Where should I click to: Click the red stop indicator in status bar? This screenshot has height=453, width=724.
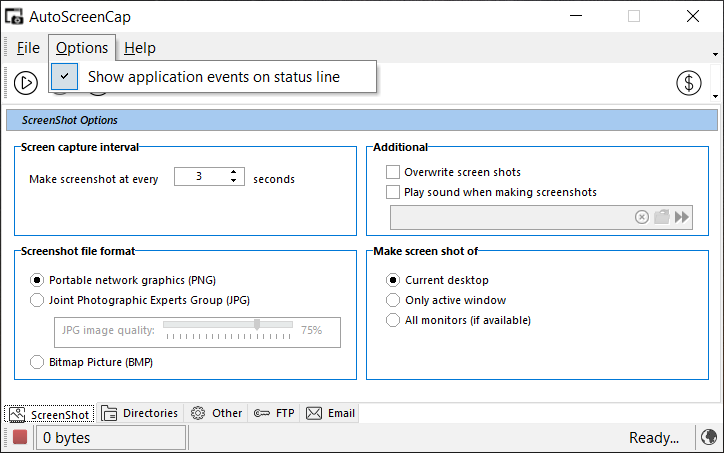pyautogui.click(x=20, y=437)
